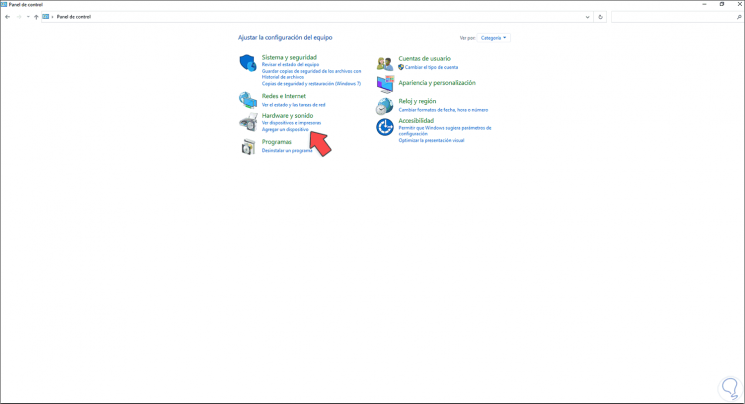Minimize the Panel de control window
Viewport: 745px width, 404px height.
(x=704, y=4)
